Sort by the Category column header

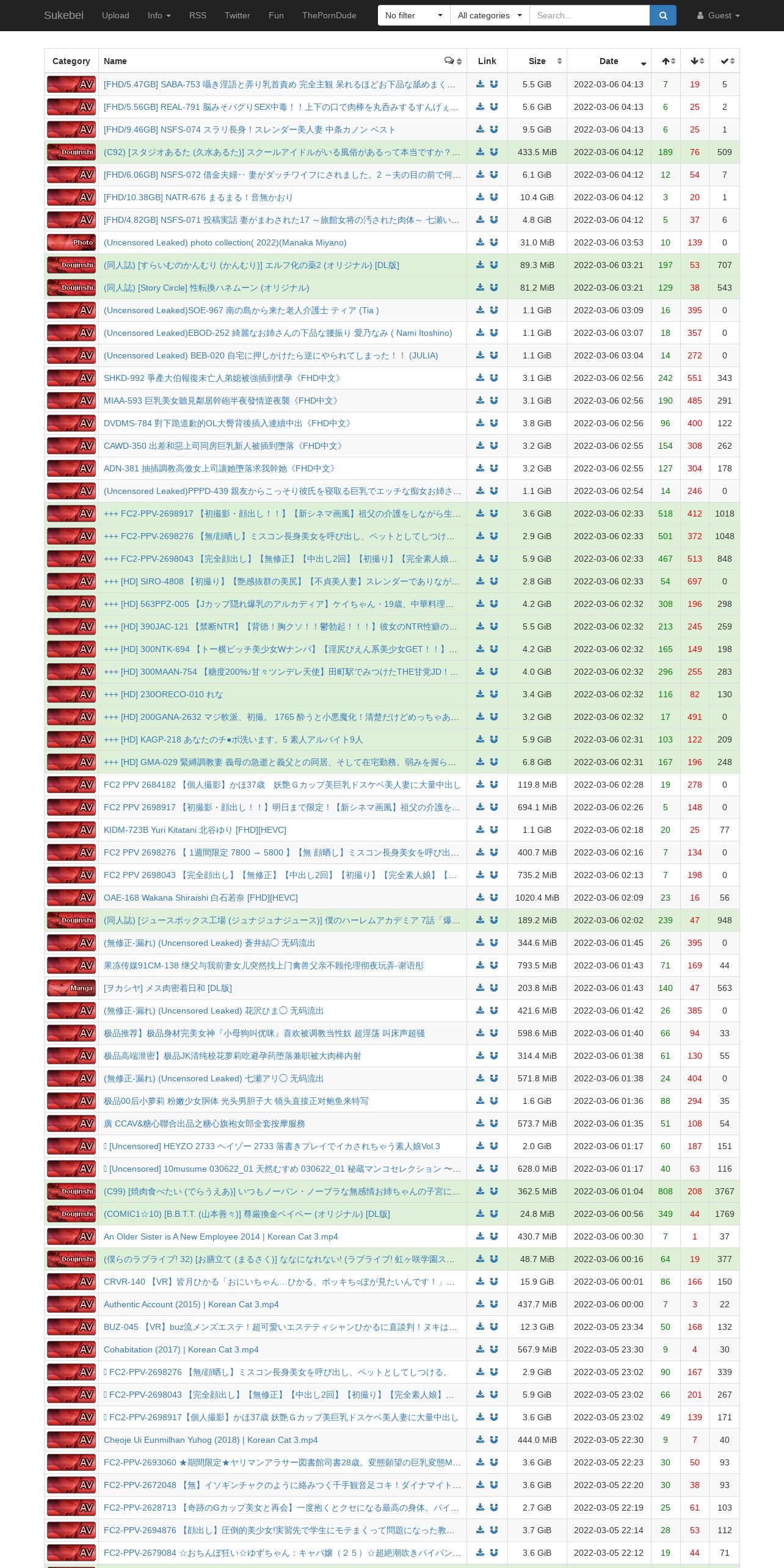coord(71,61)
